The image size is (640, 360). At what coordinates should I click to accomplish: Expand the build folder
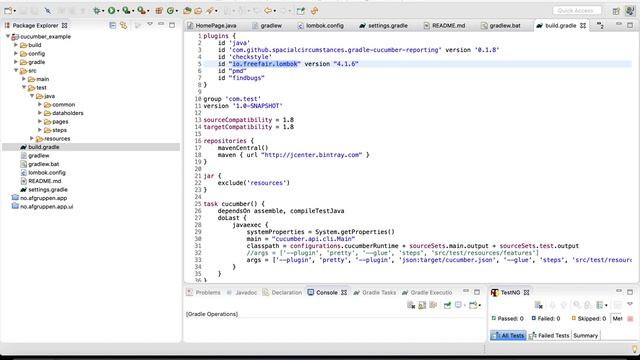[16, 45]
